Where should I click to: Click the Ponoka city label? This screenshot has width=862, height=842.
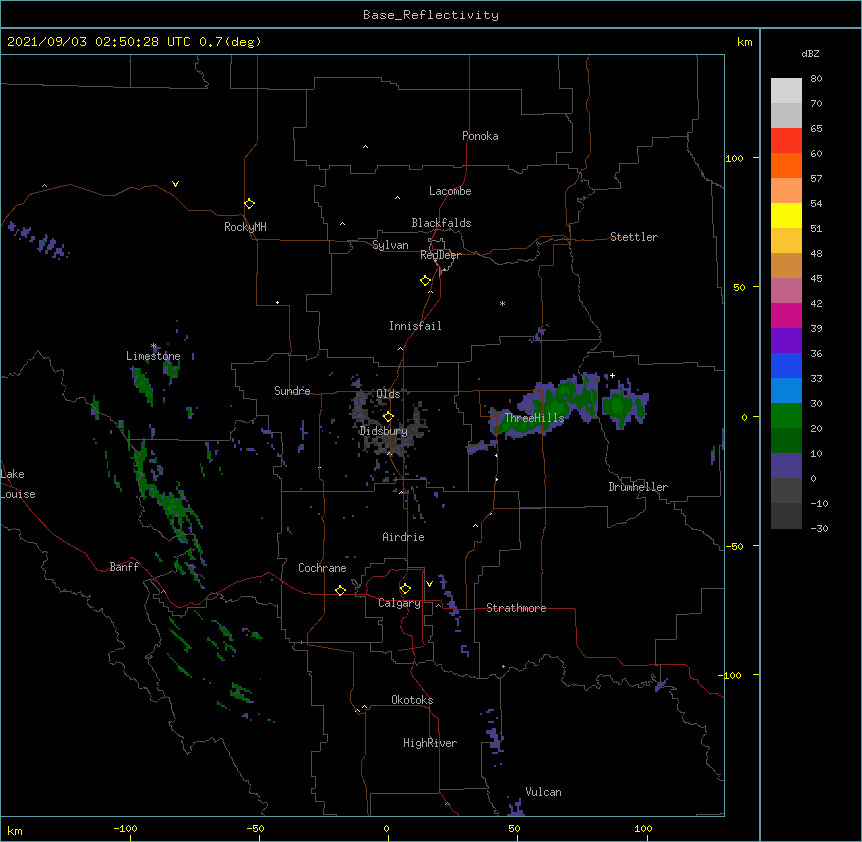(x=480, y=136)
